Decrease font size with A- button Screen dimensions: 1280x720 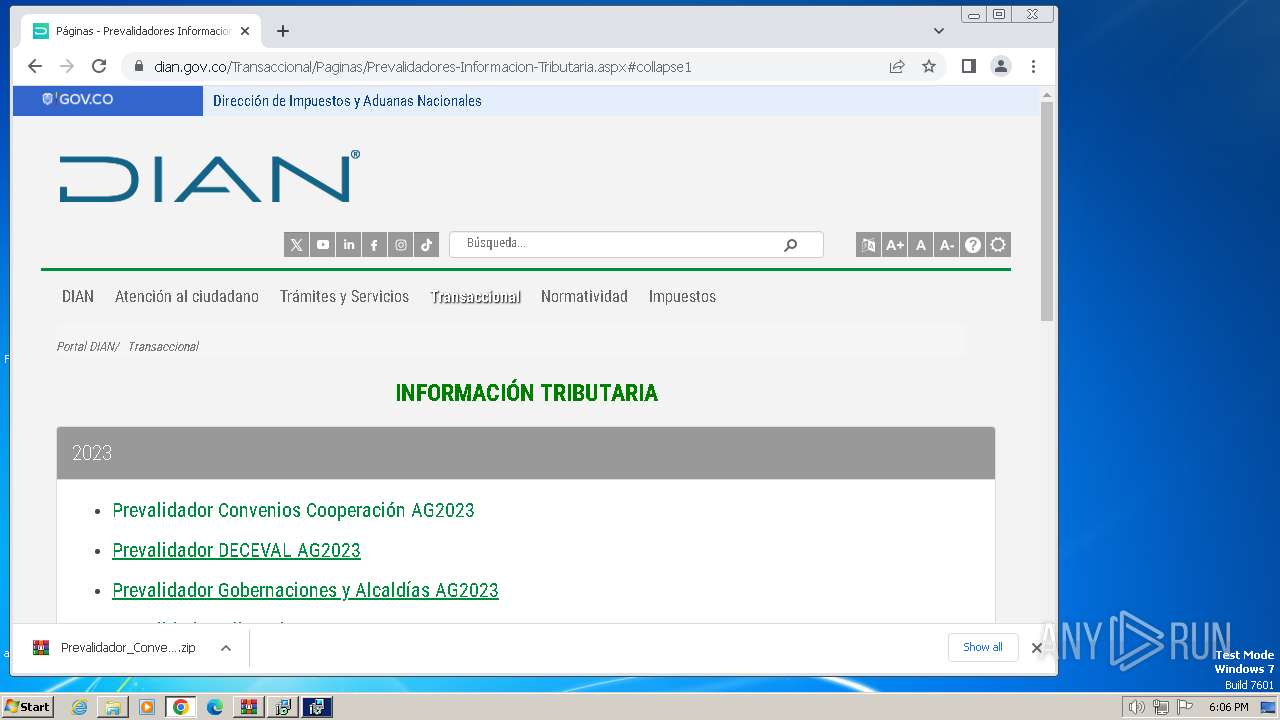[947, 245]
